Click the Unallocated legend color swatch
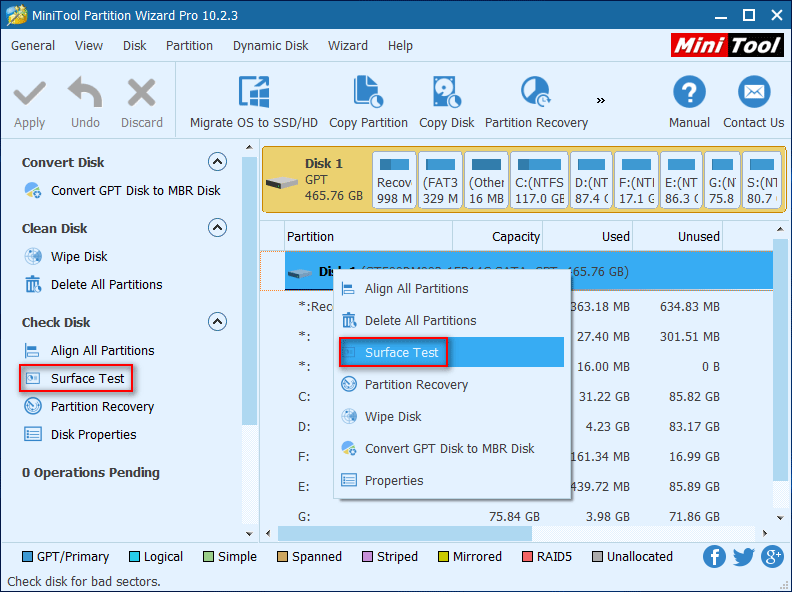Screen dimensions: 792x592 click(598, 557)
